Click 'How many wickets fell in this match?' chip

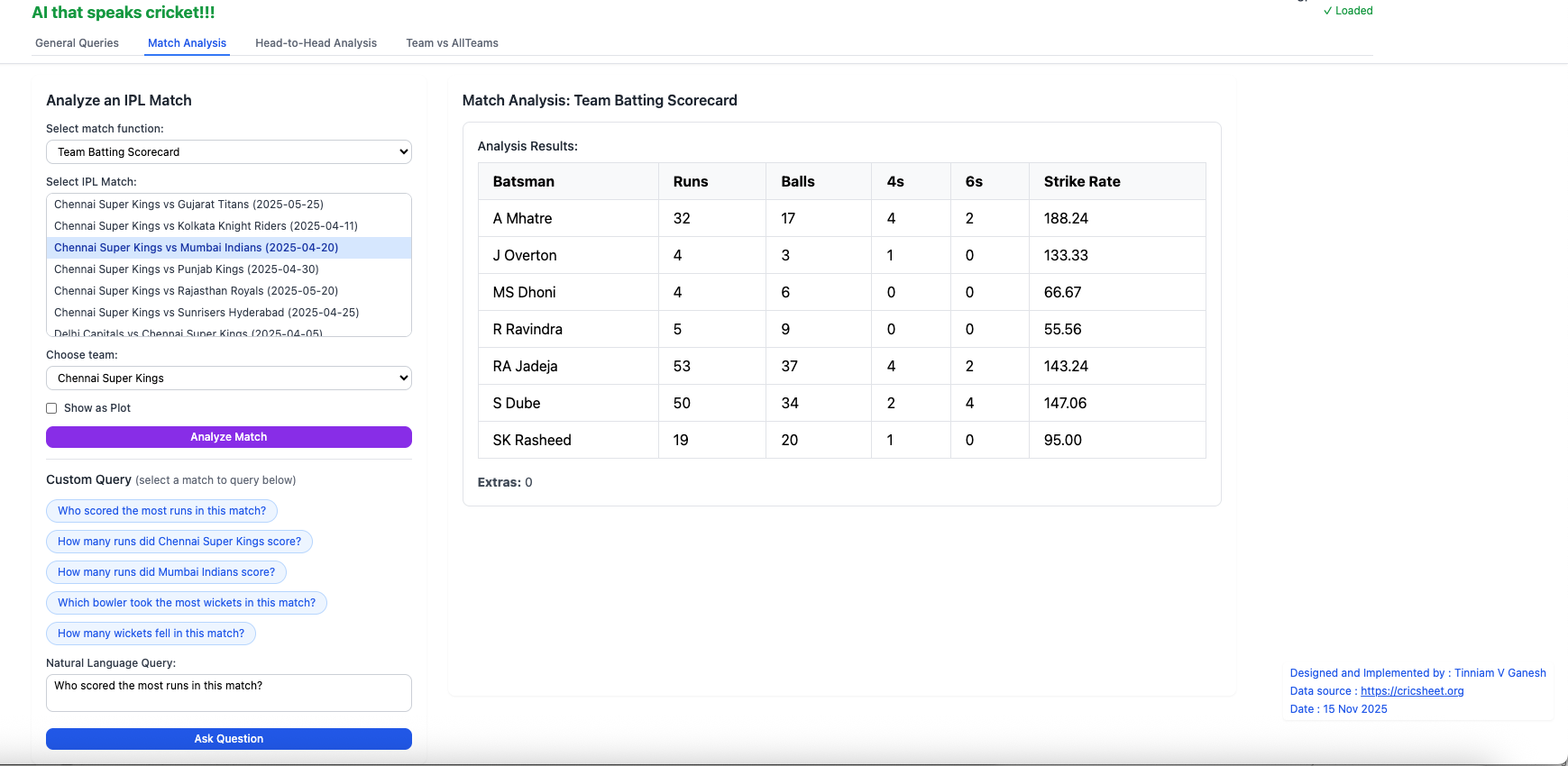[151, 634]
